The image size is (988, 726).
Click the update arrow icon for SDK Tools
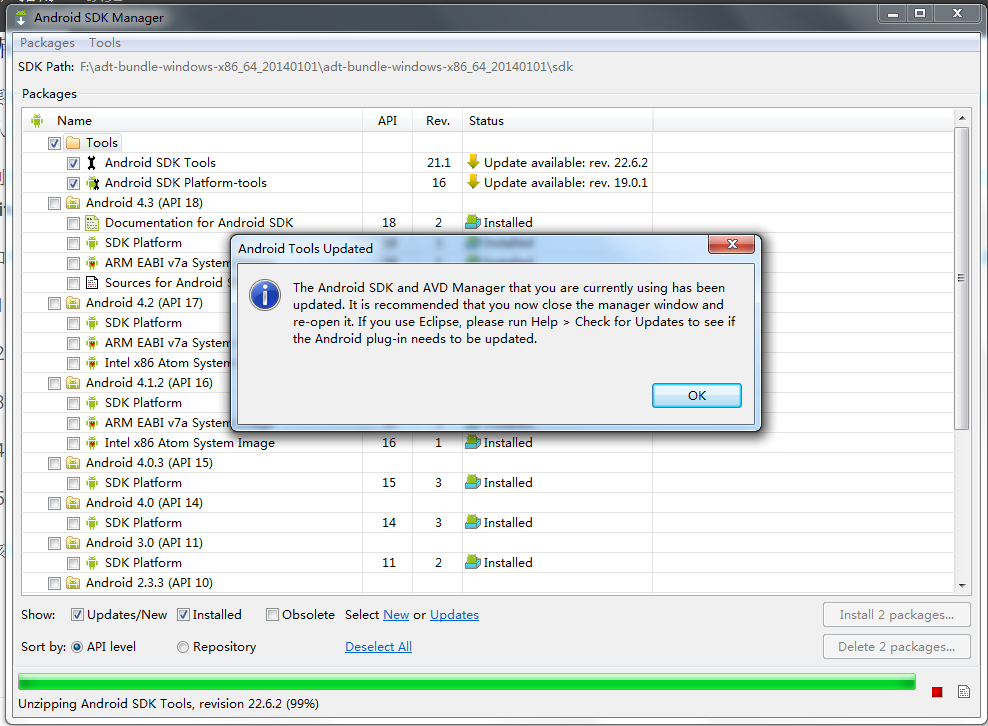click(473, 163)
